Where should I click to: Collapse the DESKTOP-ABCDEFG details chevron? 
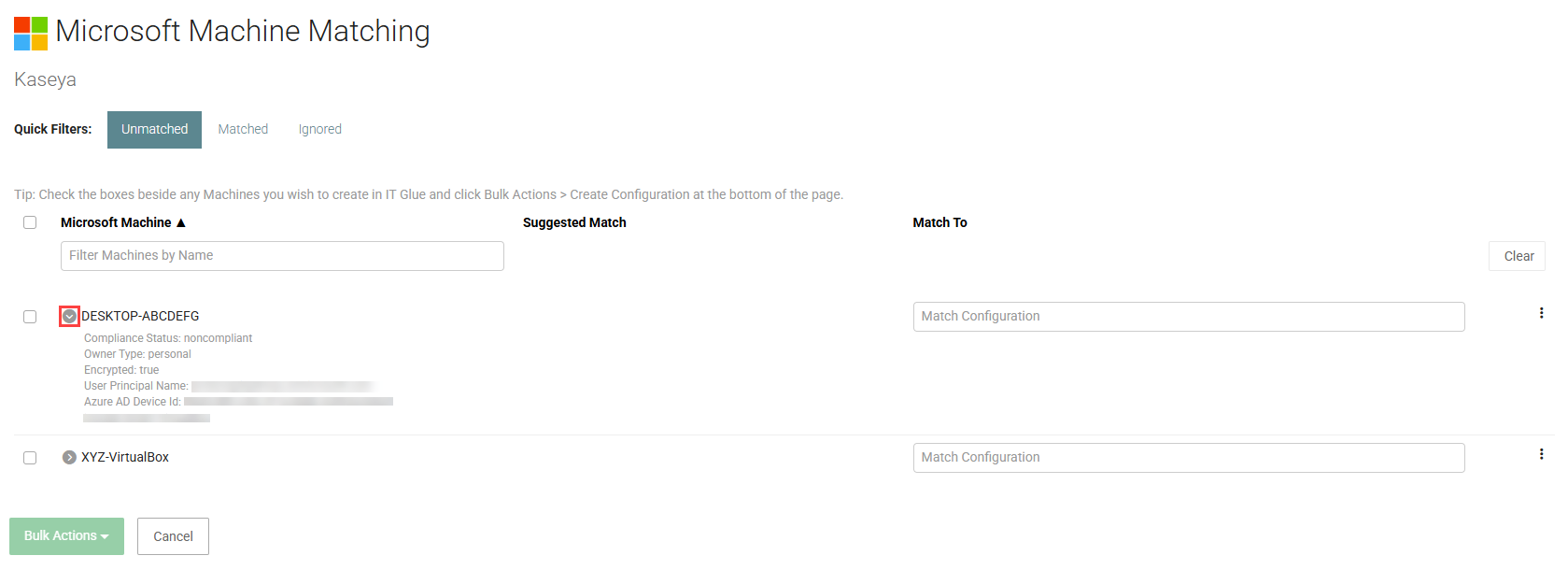(69, 316)
